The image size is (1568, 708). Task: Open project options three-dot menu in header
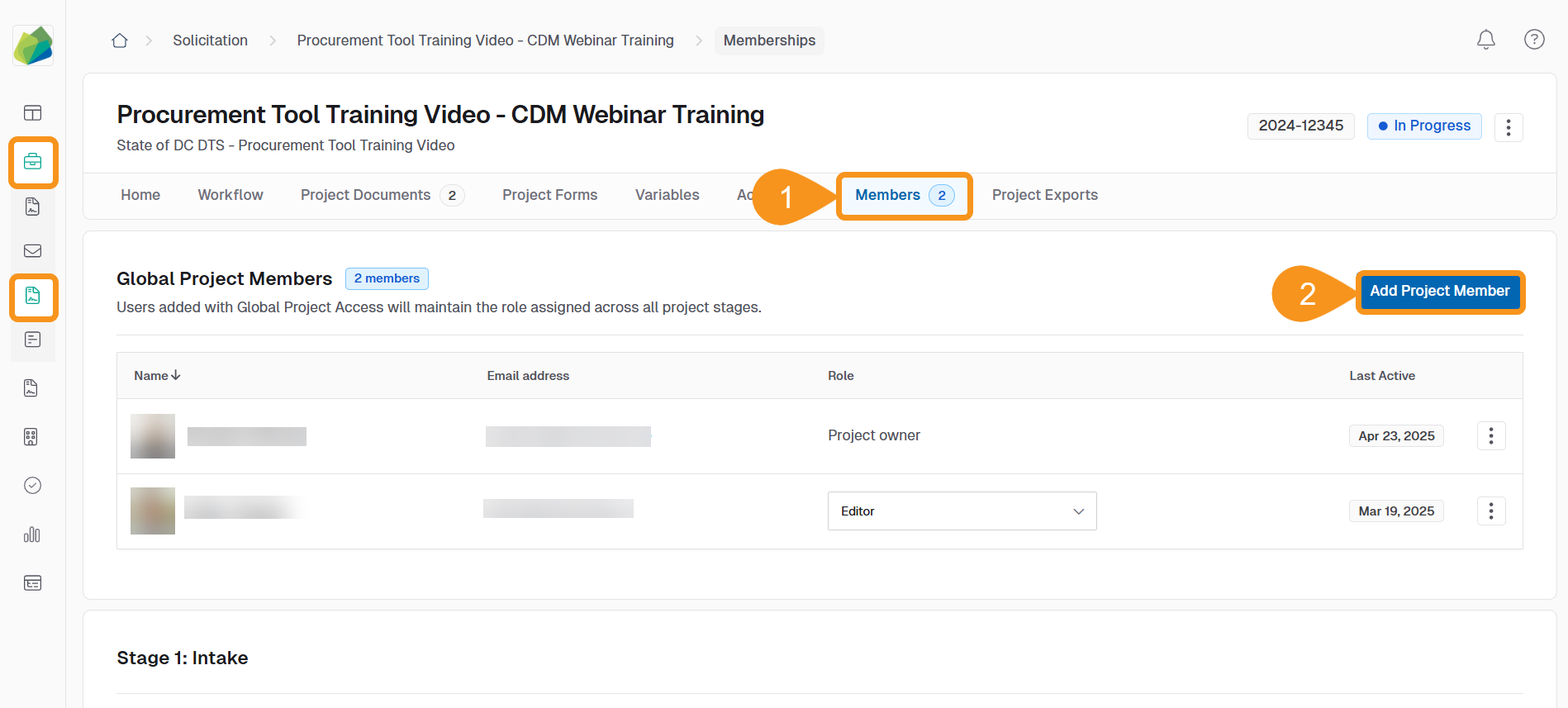tap(1508, 127)
